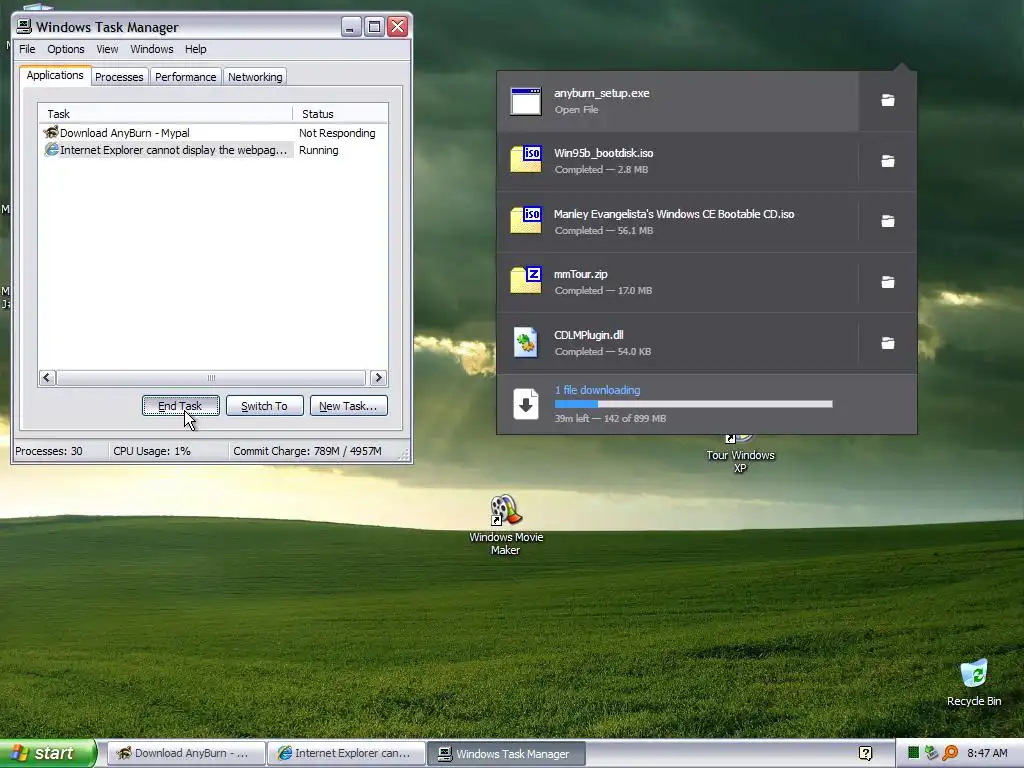Open folder for Win95b_bootdisk.iso download

(888, 161)
